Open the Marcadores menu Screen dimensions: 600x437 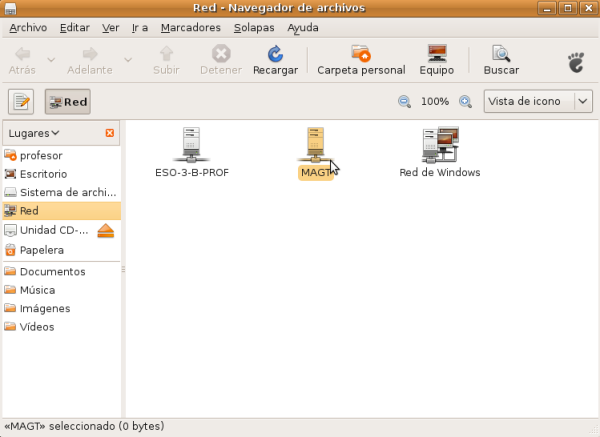192,28
